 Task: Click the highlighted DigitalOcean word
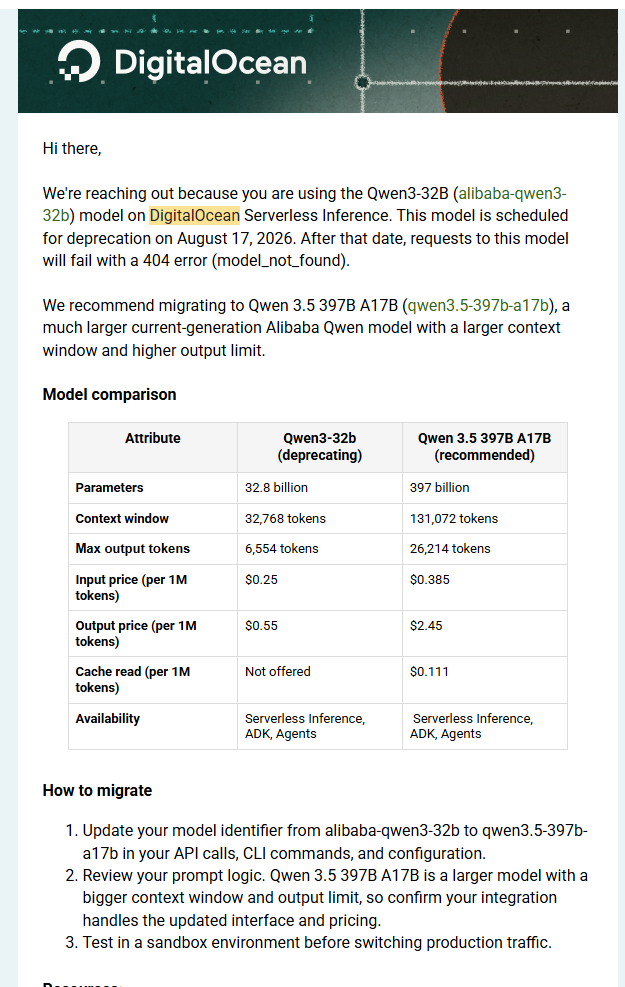coord(194,215)
